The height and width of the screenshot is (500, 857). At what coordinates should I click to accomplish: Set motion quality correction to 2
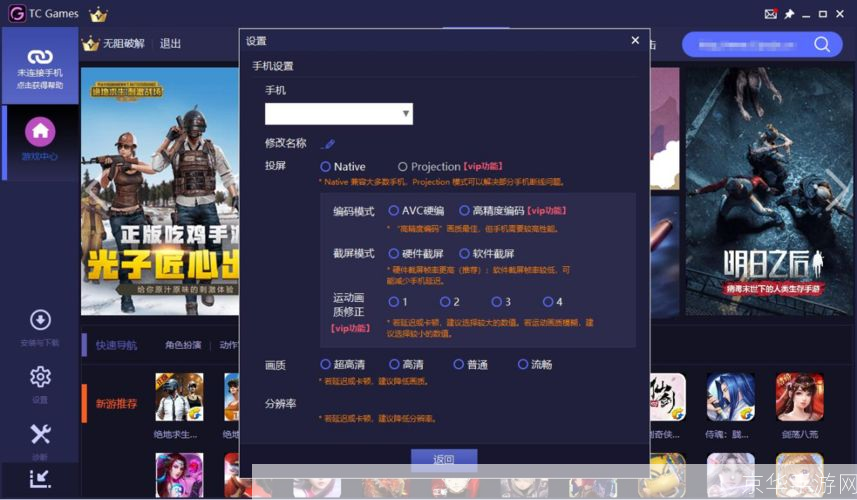tap(445, 302)
